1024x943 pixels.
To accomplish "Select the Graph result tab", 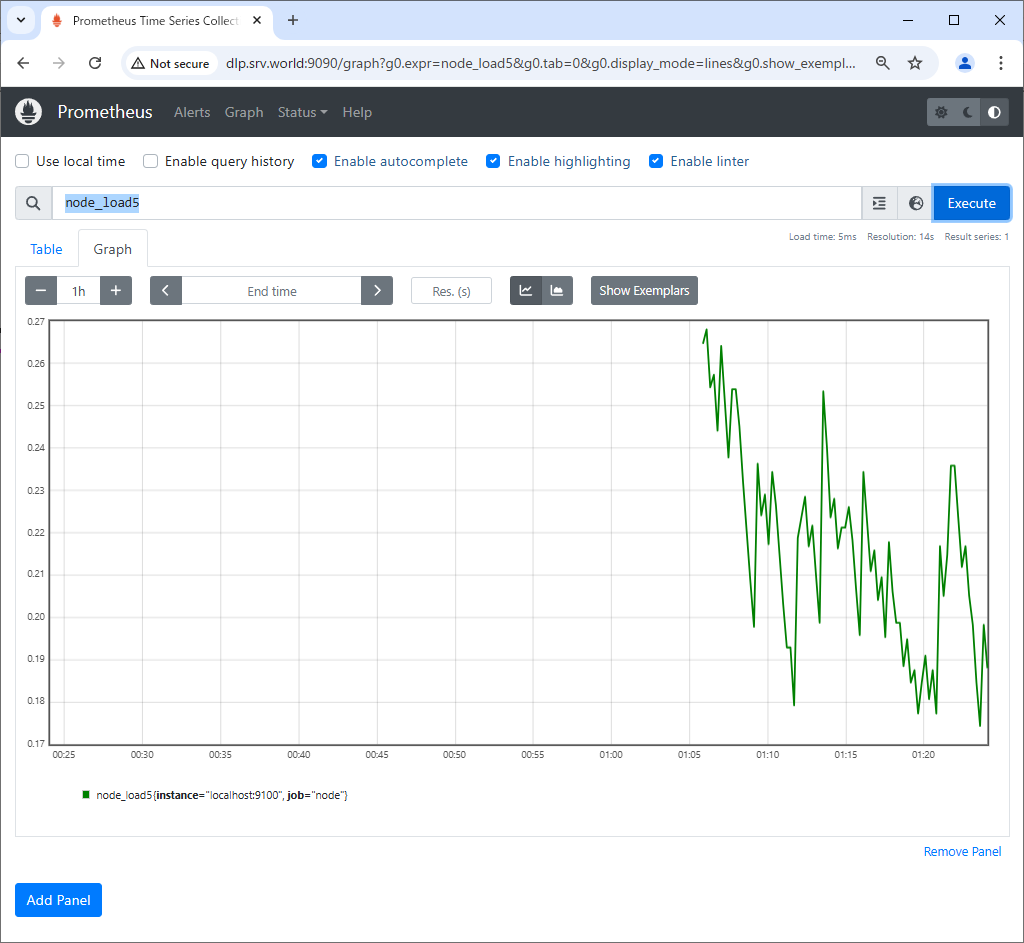I will [x=112, y=249].
